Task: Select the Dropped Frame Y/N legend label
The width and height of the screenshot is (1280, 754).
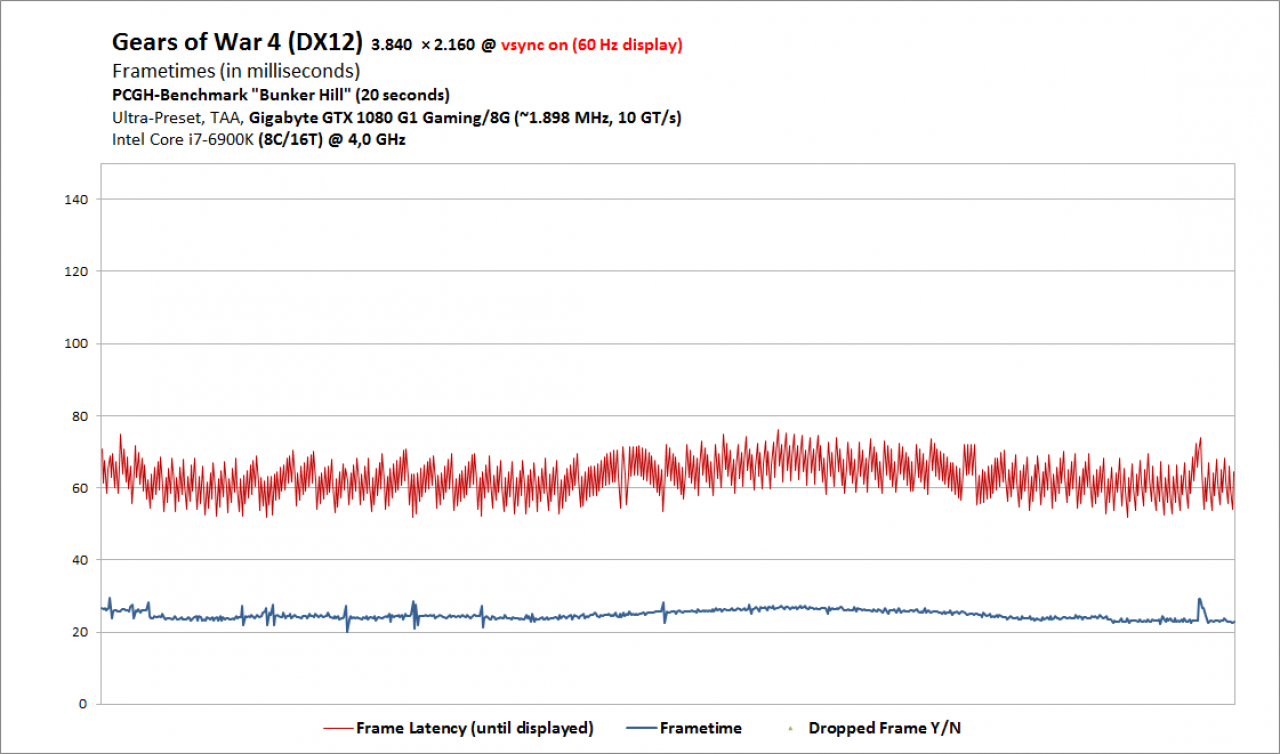Action: pos(885,728)
